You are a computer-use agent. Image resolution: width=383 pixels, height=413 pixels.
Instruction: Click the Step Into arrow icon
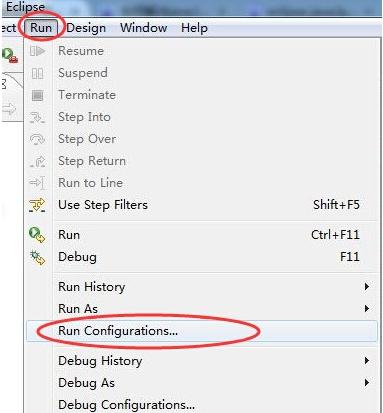37,117
